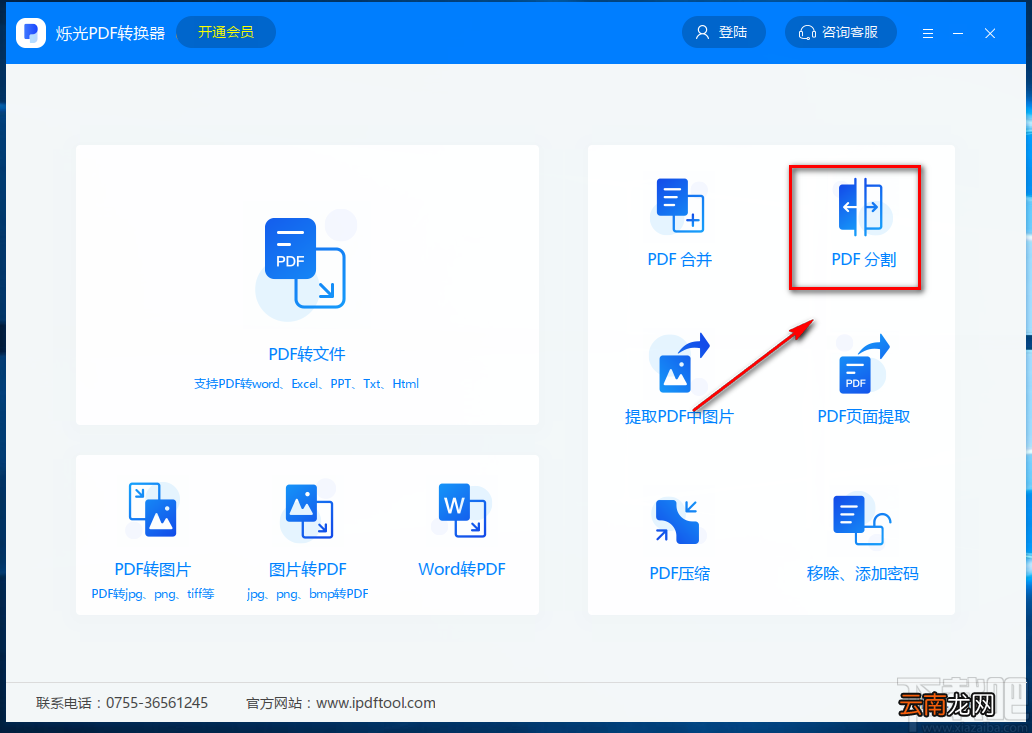1032x733 pixels.
Task: Click the 提取PDF中图片 text label
Action: coord(679,417)
